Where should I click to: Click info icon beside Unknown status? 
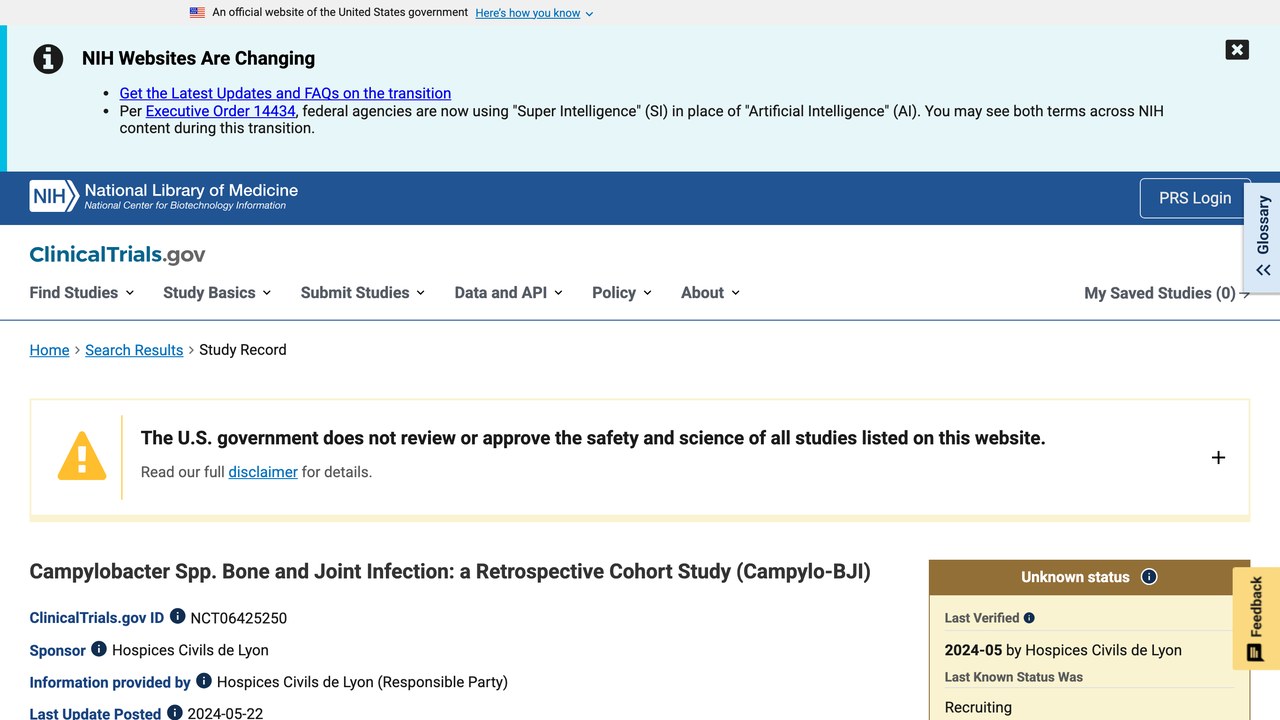(x=1149, y=576)
